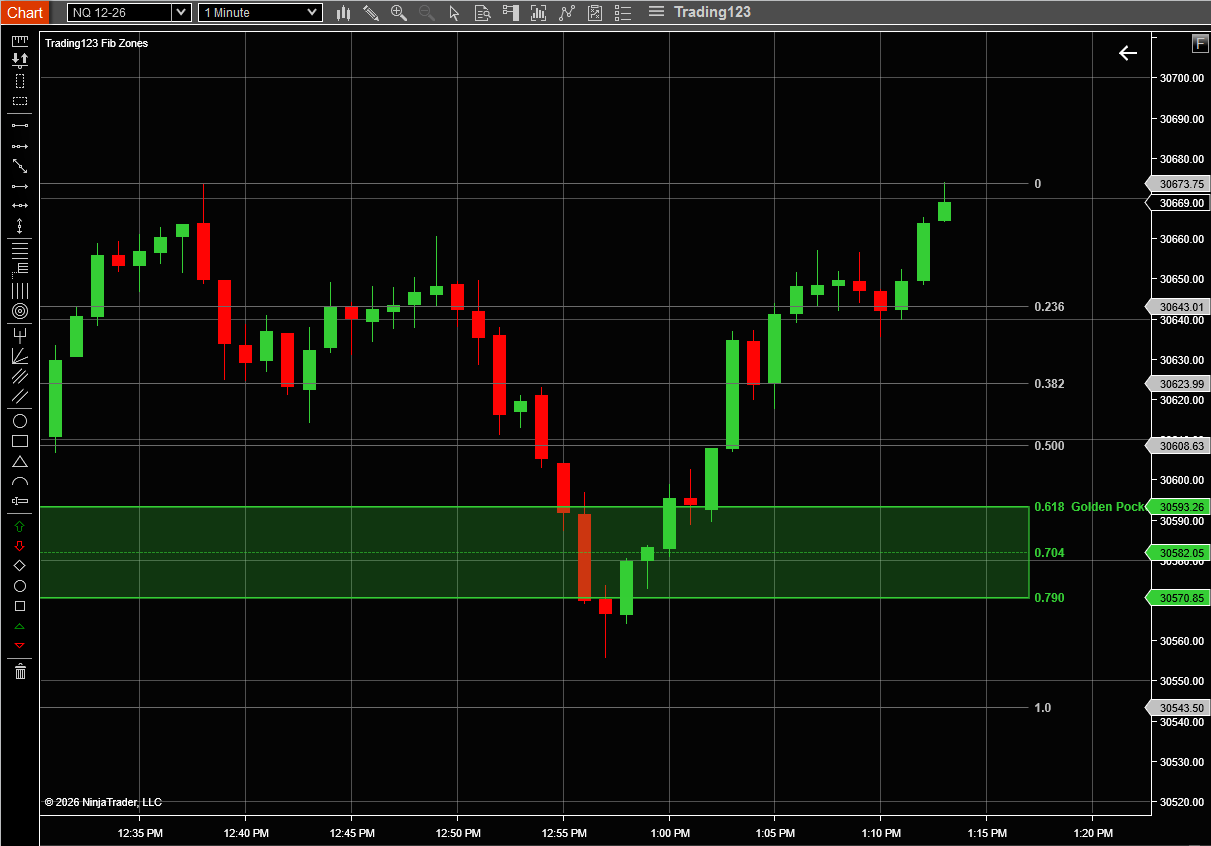Click the 30608.63 price marker

click(x=1177, y=446)
